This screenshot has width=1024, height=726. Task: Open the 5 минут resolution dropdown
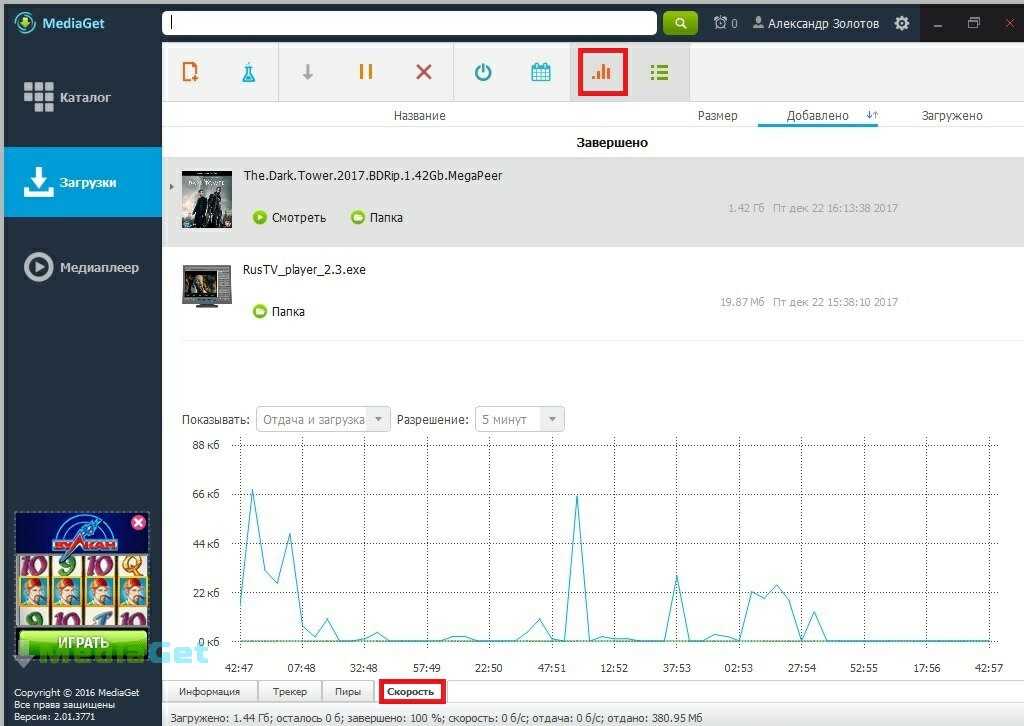click(519, 419)
